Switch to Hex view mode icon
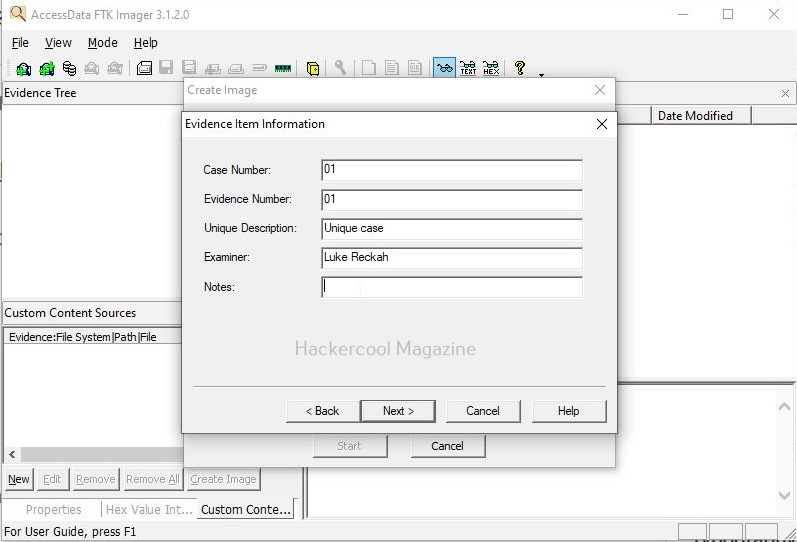This screenshot has height=542, width=797. pyautogui.click(x=491, y=68)
